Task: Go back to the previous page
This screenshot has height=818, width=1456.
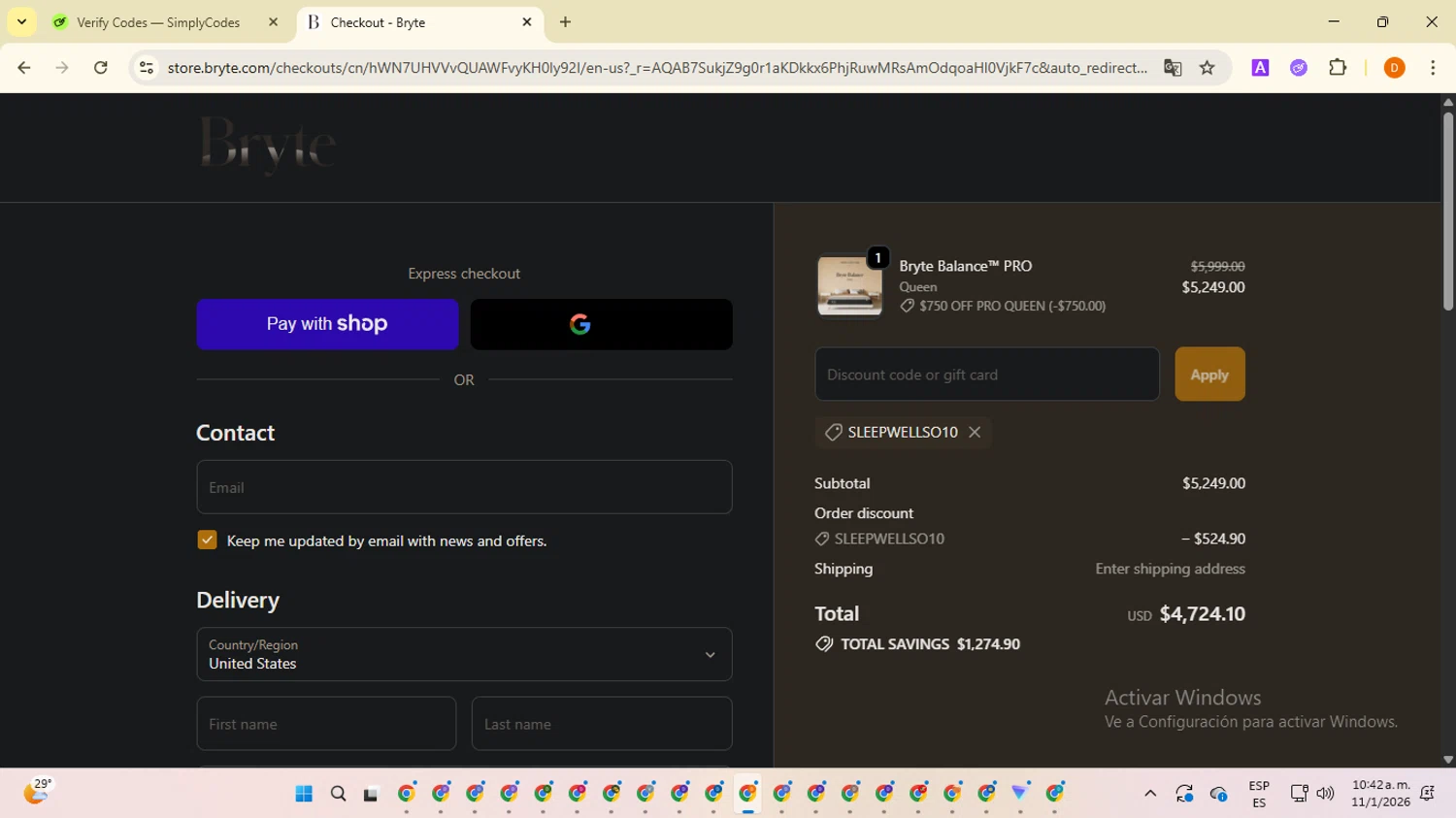Action: (24, 68)
